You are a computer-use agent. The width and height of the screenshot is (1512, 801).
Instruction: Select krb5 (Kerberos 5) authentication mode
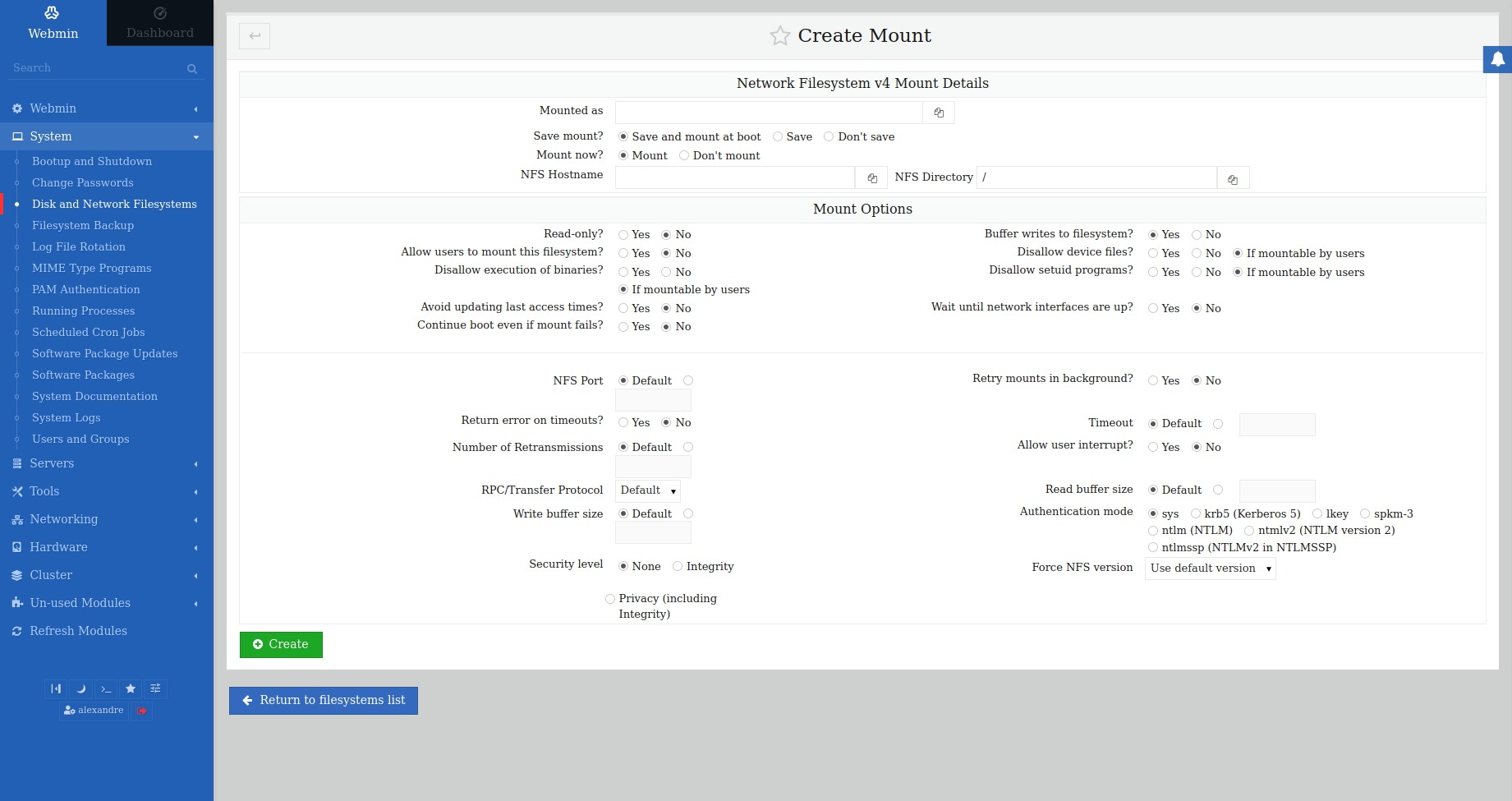tap(1196, 514)
